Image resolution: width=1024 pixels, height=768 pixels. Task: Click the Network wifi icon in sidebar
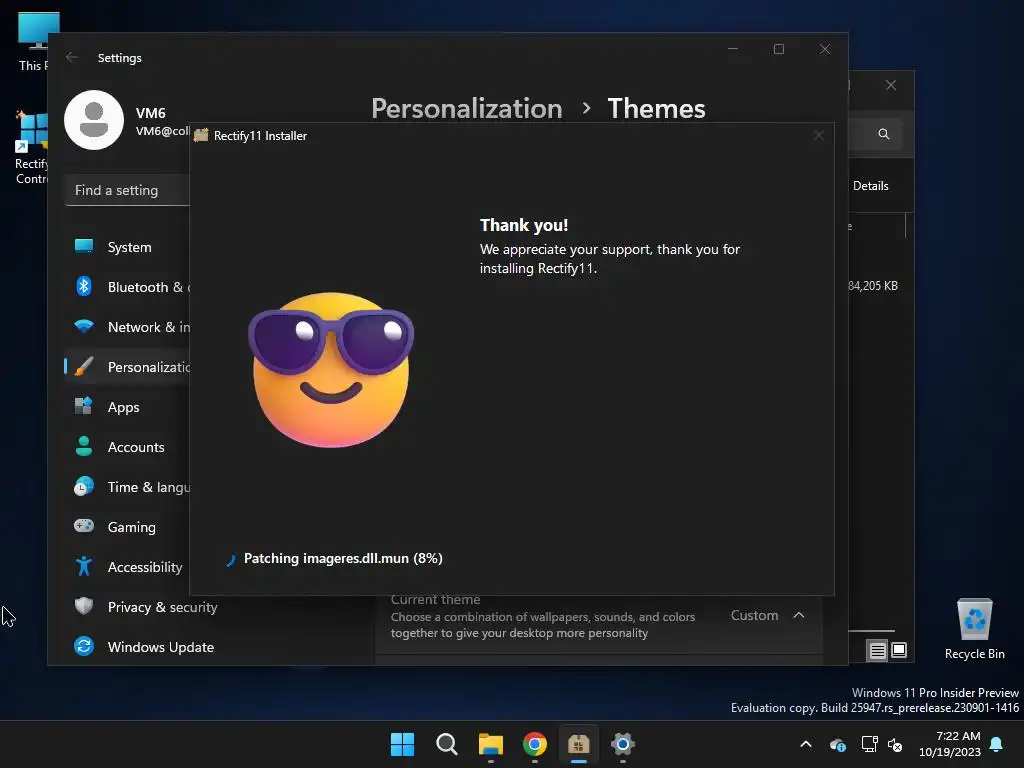(x=84, y=326)
